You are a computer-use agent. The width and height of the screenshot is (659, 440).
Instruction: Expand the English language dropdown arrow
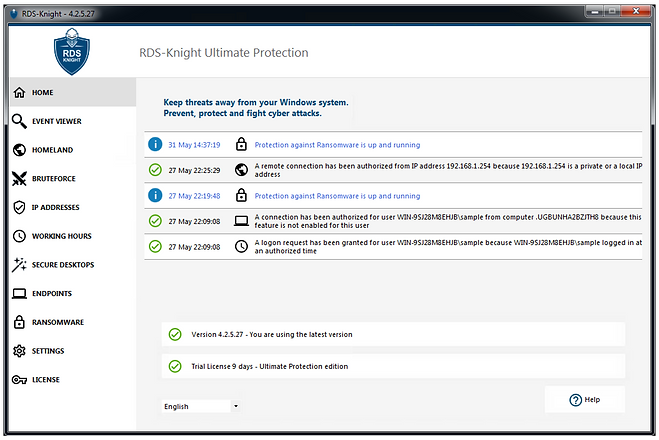pos(236,406)
